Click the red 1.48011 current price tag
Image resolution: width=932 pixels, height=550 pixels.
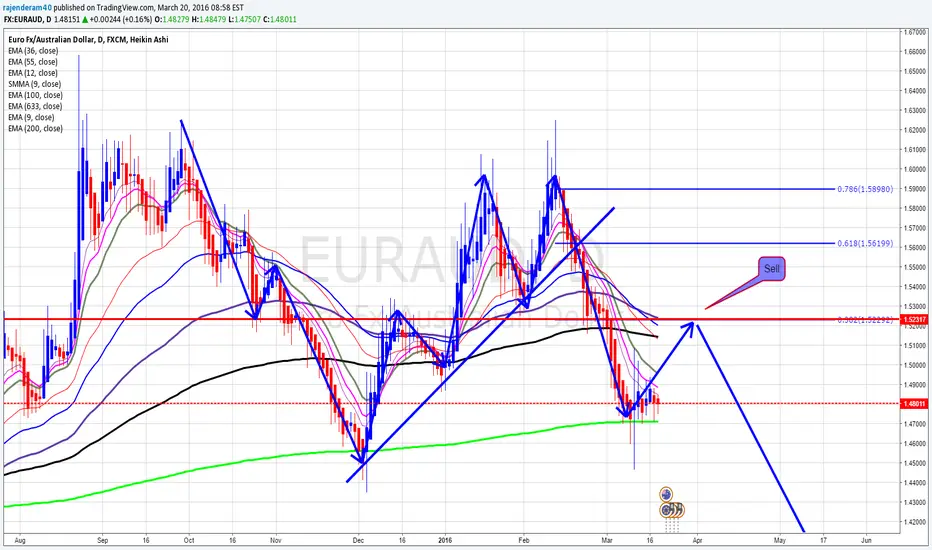coord(914,404)
